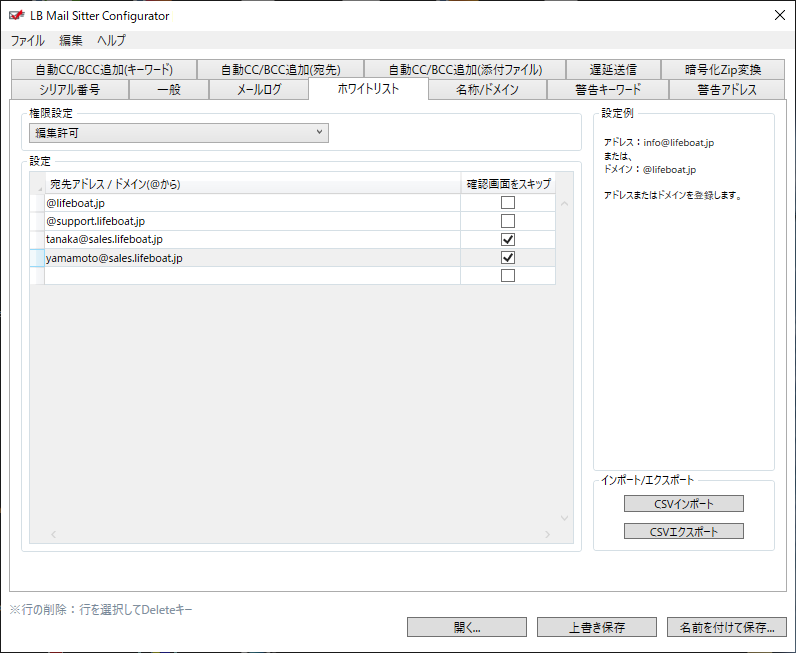
Task: Click the 上書き保存 button
Action: point(597,627)
